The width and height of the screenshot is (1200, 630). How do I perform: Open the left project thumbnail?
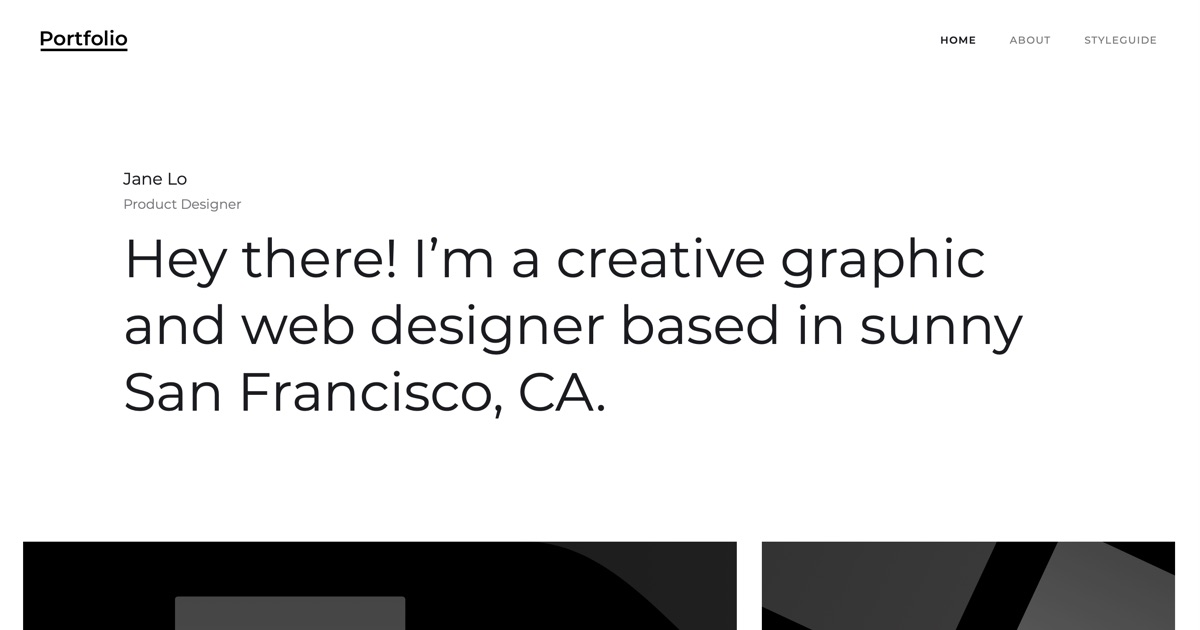coord(380,586)
